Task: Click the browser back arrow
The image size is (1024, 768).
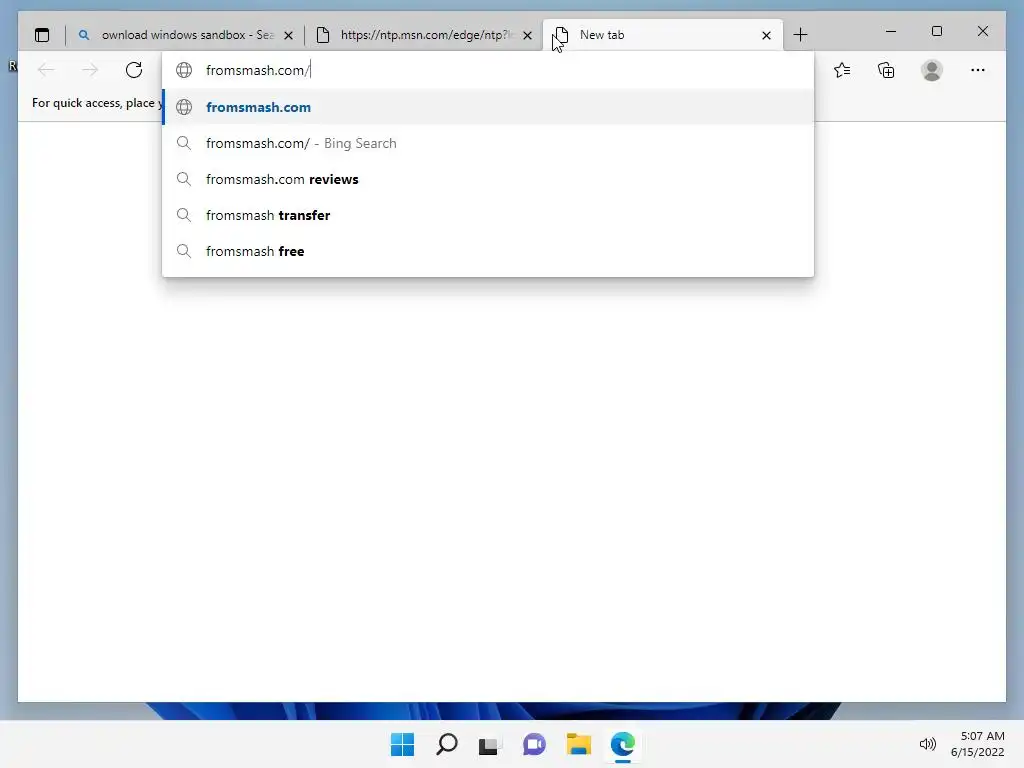Action: (46, 70)
